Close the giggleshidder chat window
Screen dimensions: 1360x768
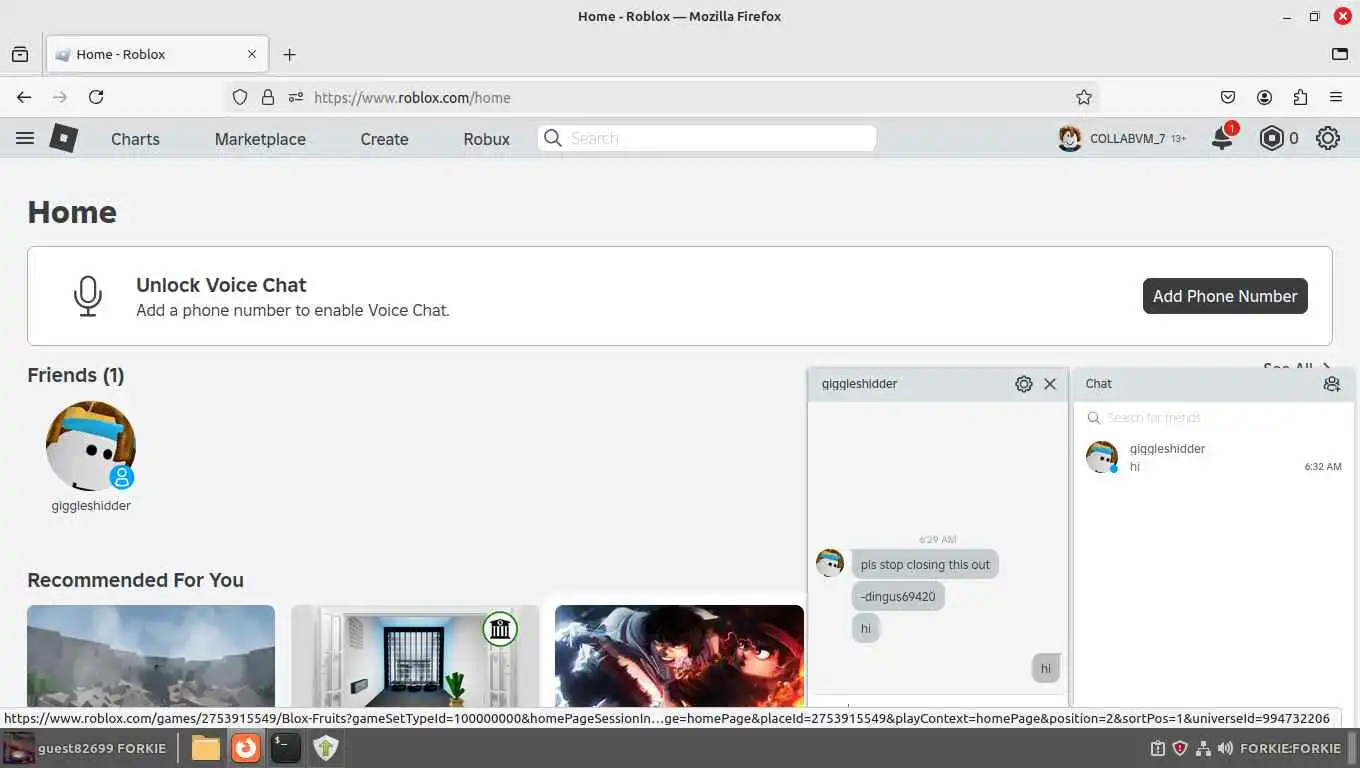pyautogui.click(x=1050, y=383)
